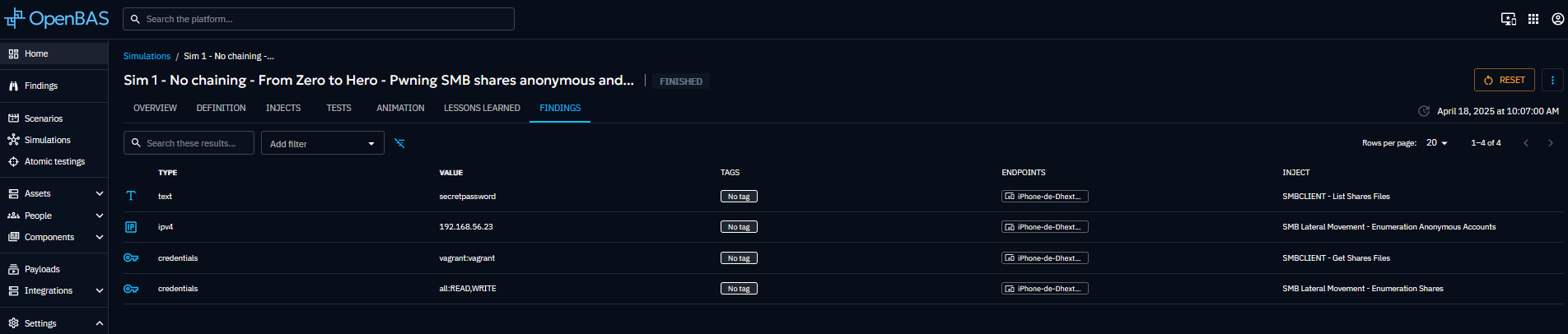This screenshot has height=334, width=1568.
Task: Open the apps grid icon
Action: tap(1533, 19)
